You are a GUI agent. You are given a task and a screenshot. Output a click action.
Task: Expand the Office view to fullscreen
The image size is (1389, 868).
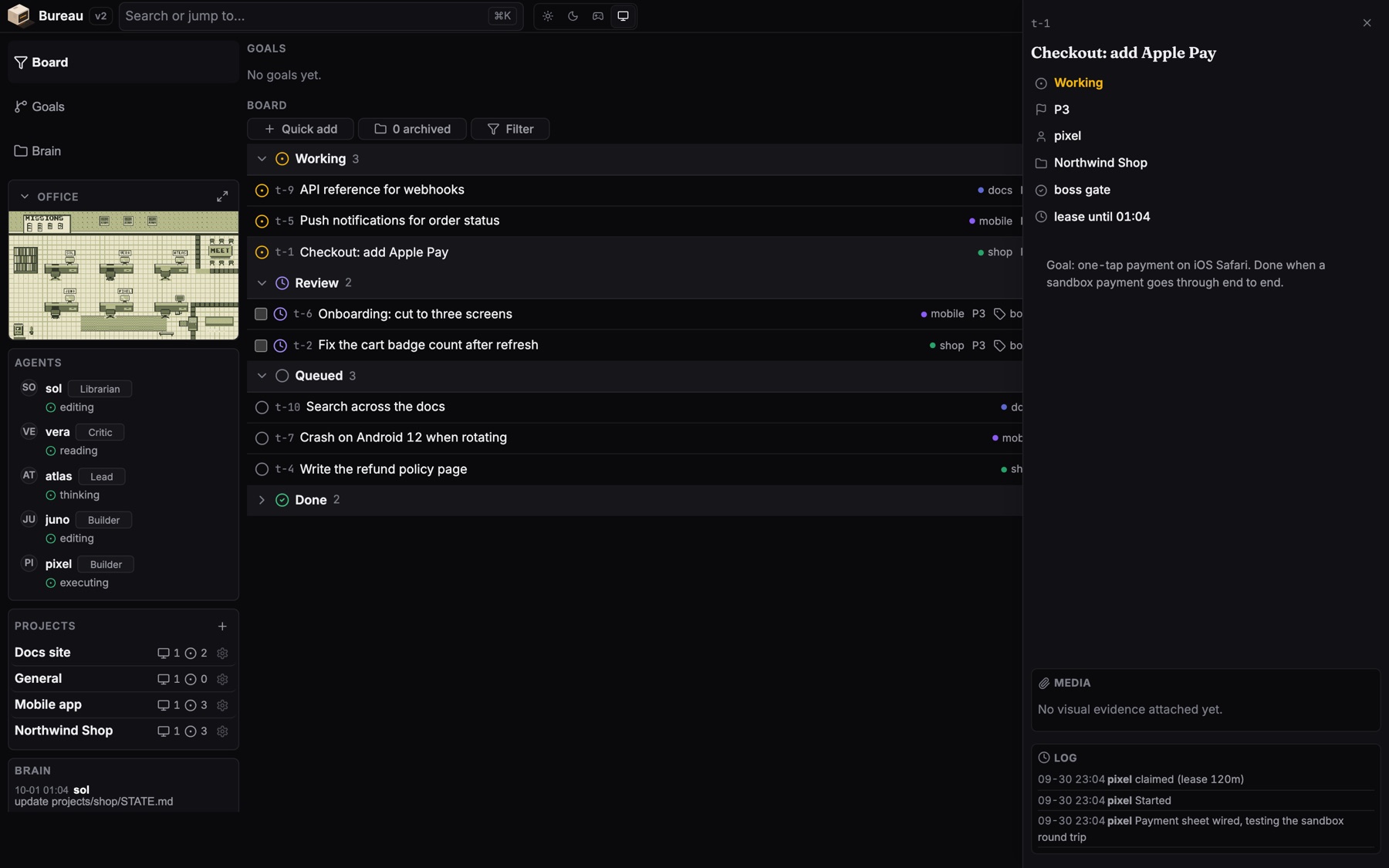(x=222, y=197)
